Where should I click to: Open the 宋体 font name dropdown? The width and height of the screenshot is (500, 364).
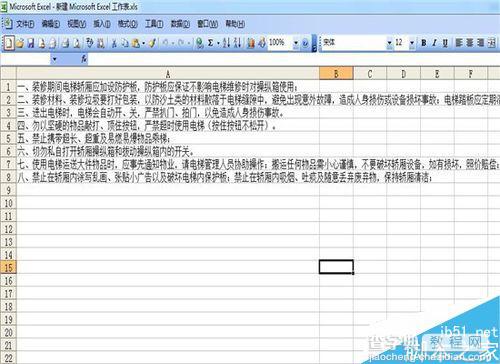click(x=389, y=43)
